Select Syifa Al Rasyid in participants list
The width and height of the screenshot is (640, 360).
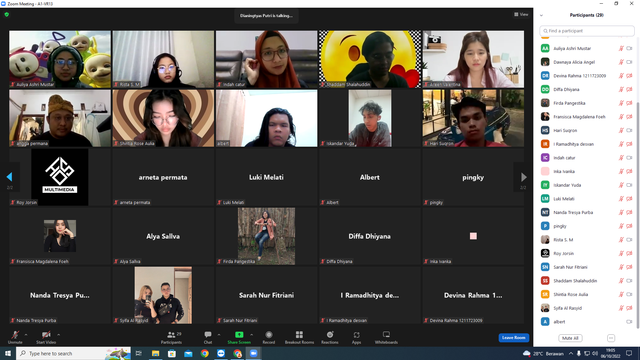[587, 308]
